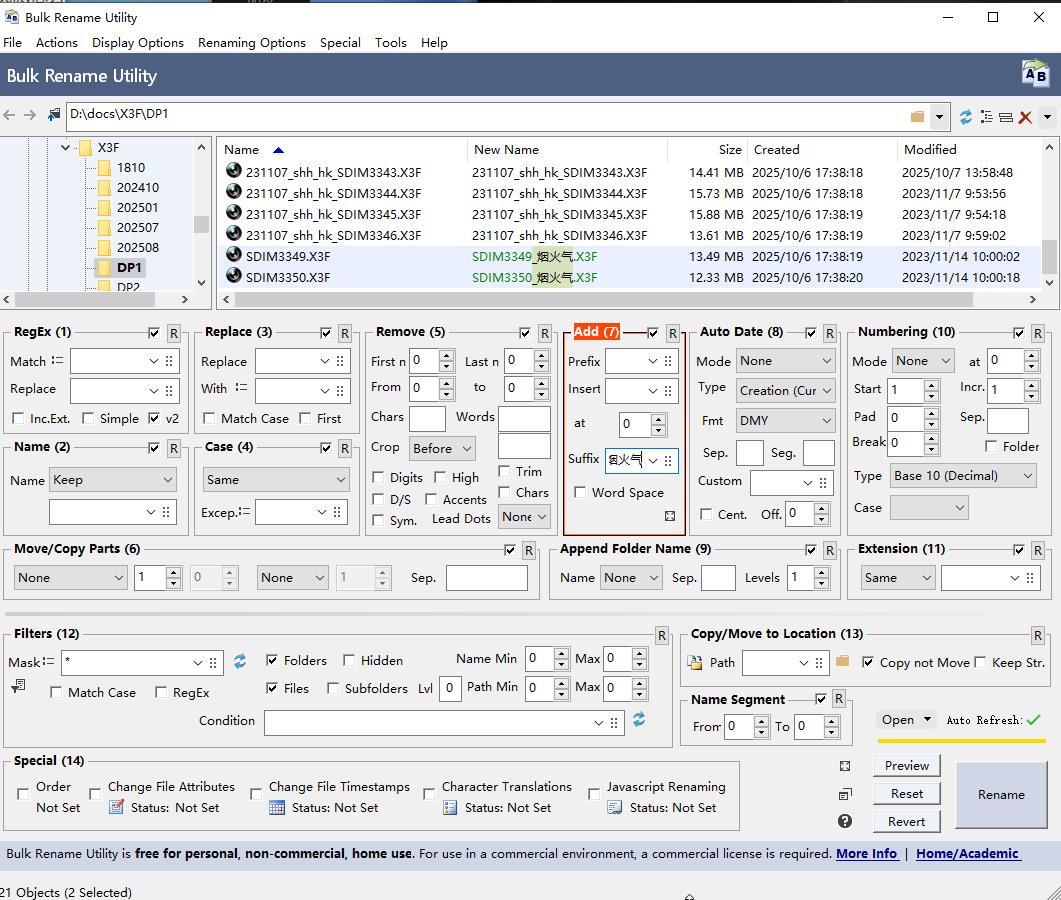Check the Hidden filter checkbox

click(349, 660)
